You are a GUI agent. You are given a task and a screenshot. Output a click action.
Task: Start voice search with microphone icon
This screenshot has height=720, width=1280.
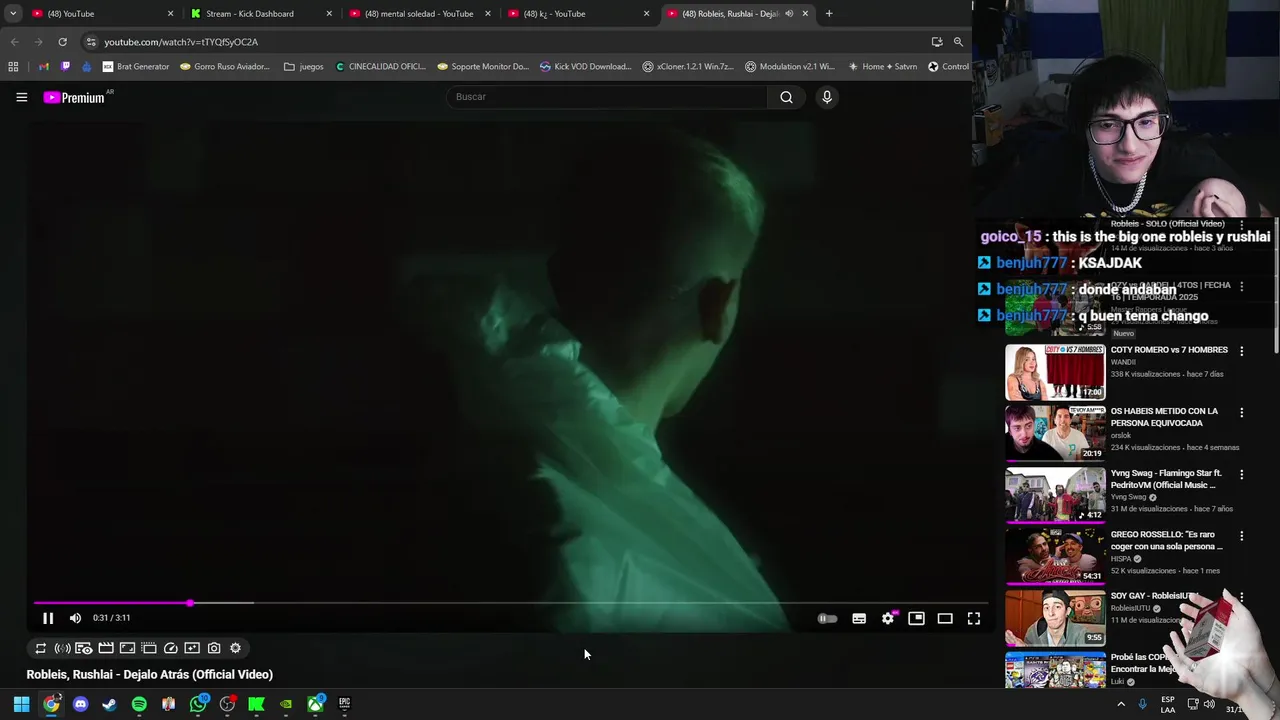[x=827, y=97]
